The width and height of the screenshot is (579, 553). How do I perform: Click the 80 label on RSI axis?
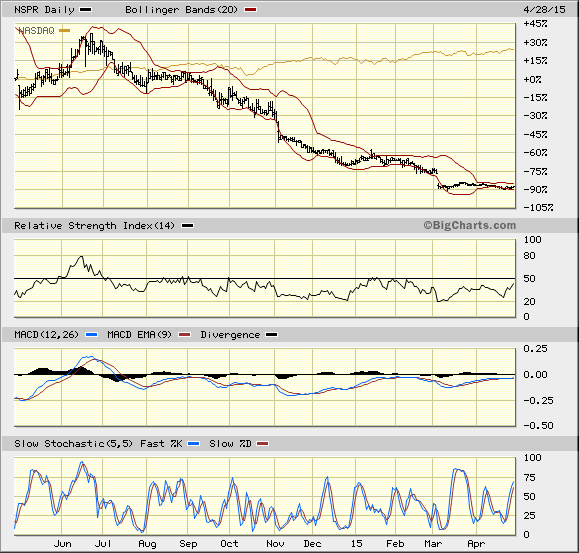pyautogui.click(x=529, y=255)
